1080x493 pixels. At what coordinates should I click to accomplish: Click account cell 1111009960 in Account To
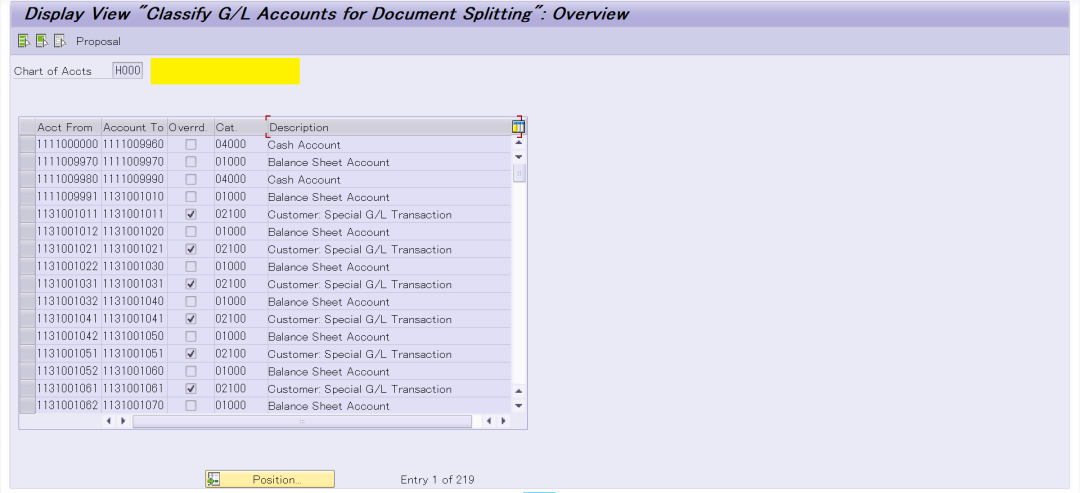pos(134,145)
